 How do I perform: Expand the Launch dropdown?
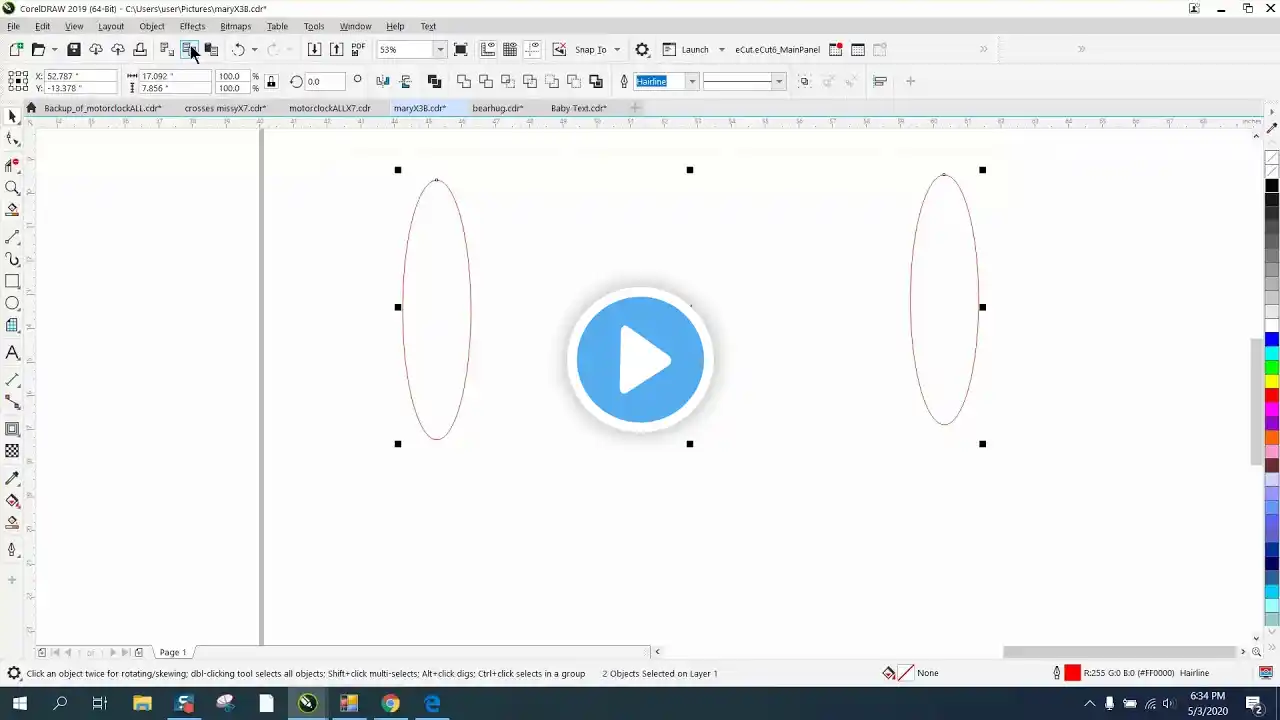(721, 49)
